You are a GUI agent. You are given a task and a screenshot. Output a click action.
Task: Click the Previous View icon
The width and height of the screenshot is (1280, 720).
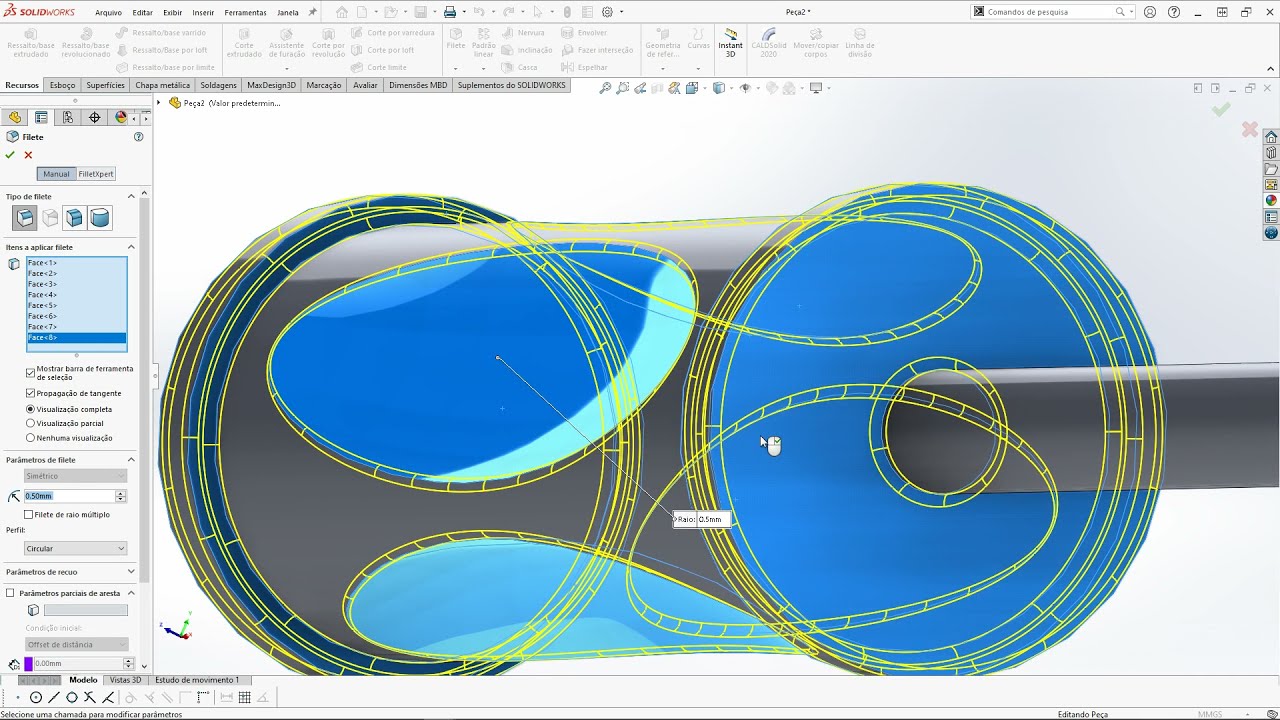[641, 88]
